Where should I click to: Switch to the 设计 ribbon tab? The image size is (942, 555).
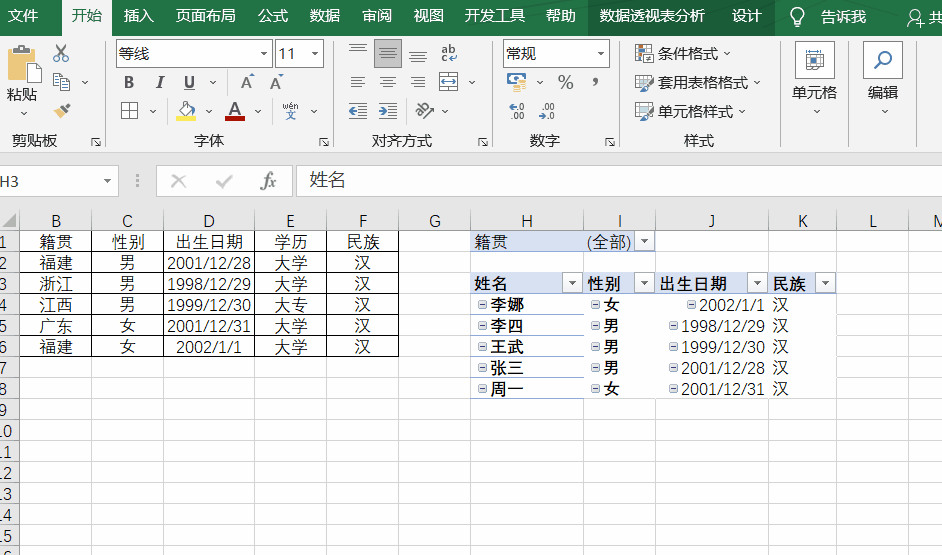[746, 16]
